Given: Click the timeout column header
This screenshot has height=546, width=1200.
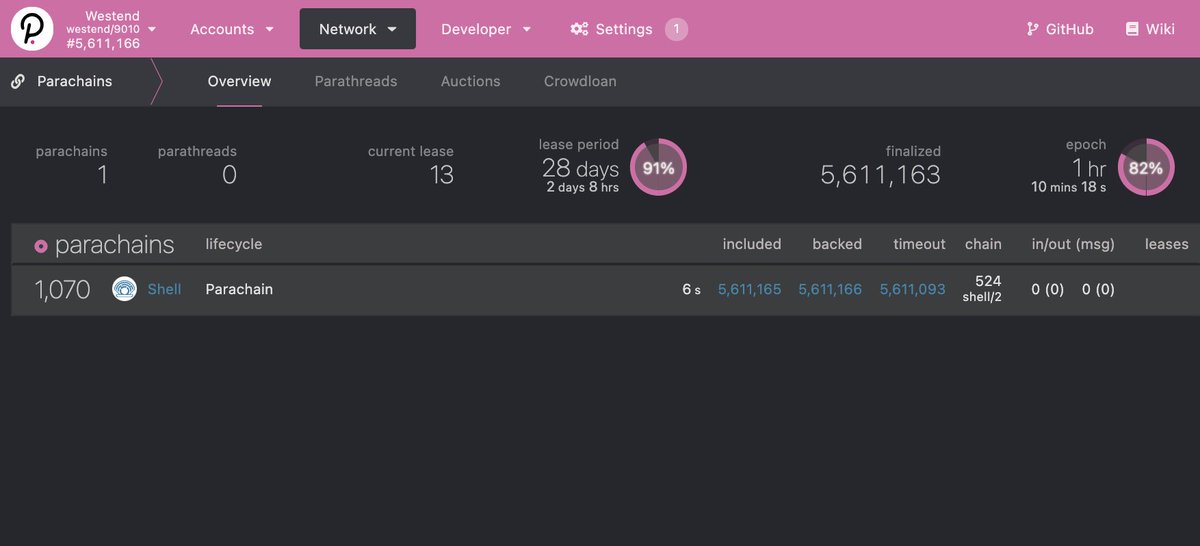Looking at the screenshot, I should pos(919,244).
